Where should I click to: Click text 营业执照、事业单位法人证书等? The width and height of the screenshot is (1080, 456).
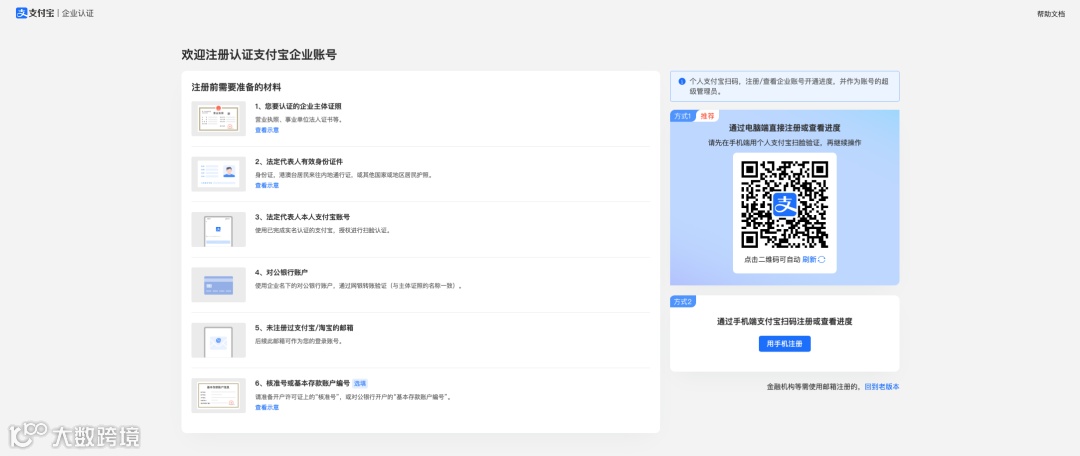(299, 119)
